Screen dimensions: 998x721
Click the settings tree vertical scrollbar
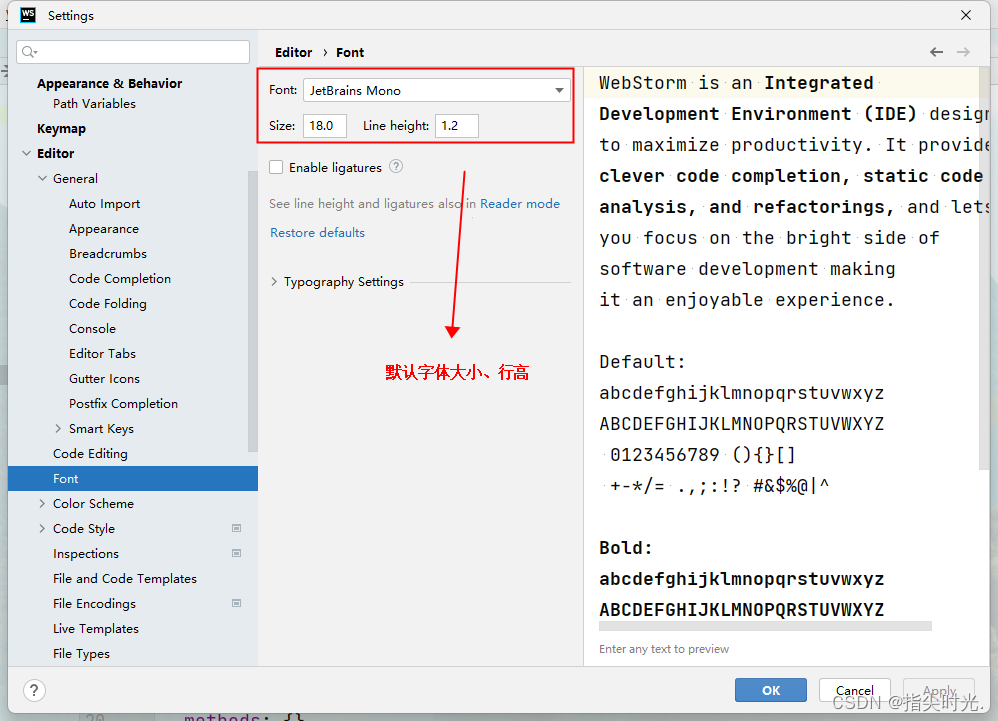coord(253,312)
